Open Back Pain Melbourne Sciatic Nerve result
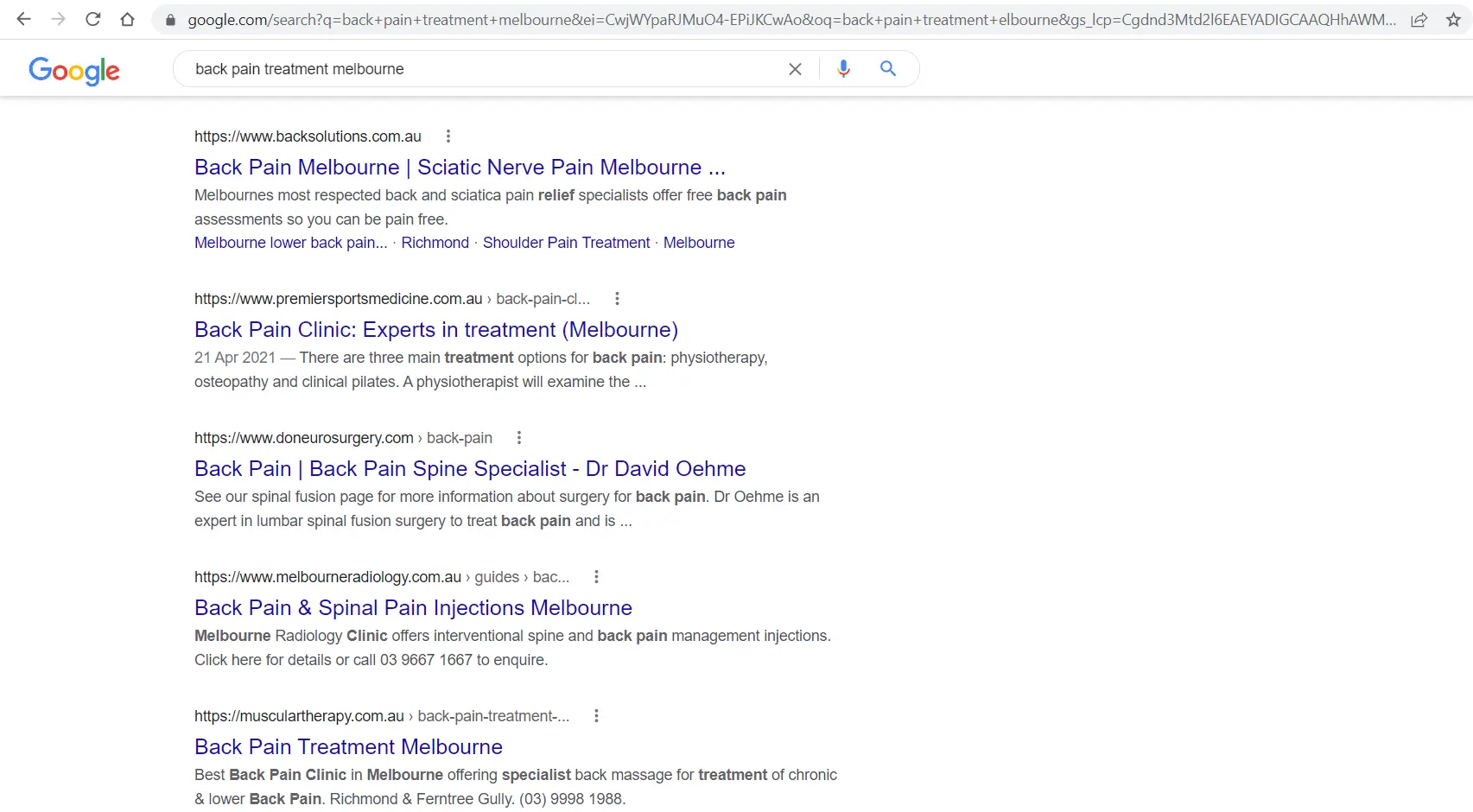Screen dimensions: 1473x812 [460, 168]
